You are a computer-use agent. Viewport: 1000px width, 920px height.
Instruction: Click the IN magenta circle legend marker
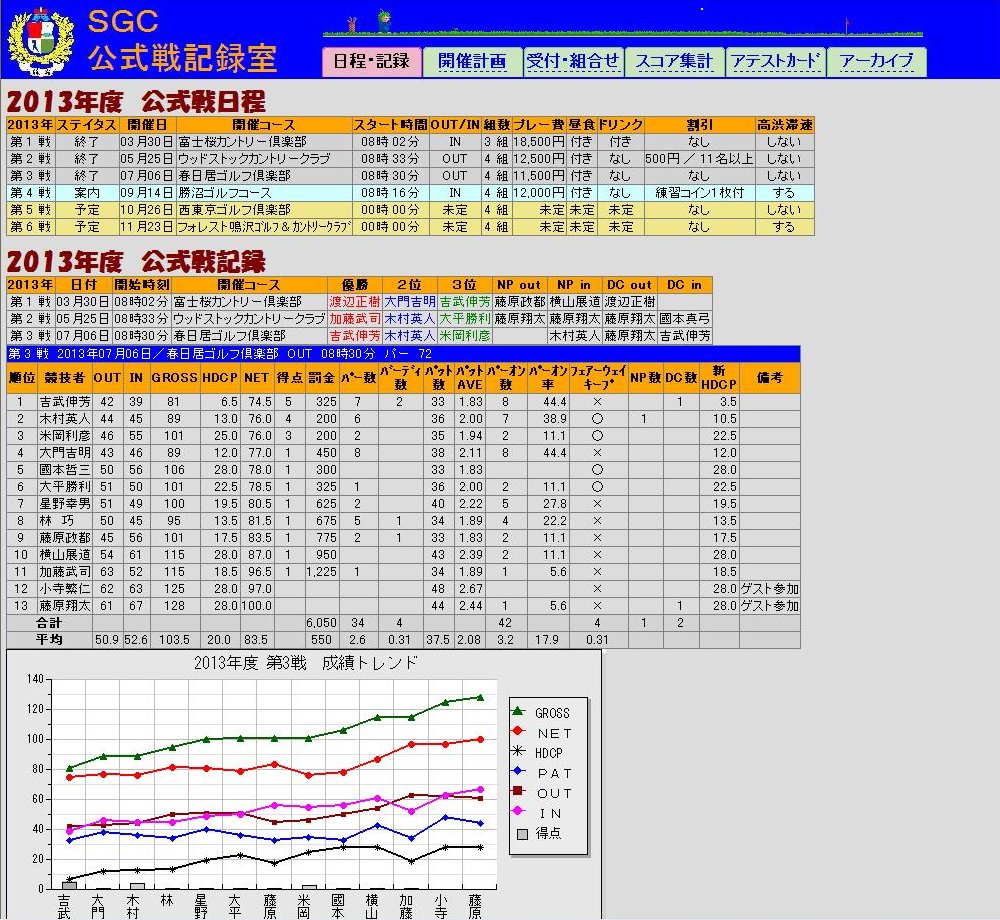click(x=518, y=812)
